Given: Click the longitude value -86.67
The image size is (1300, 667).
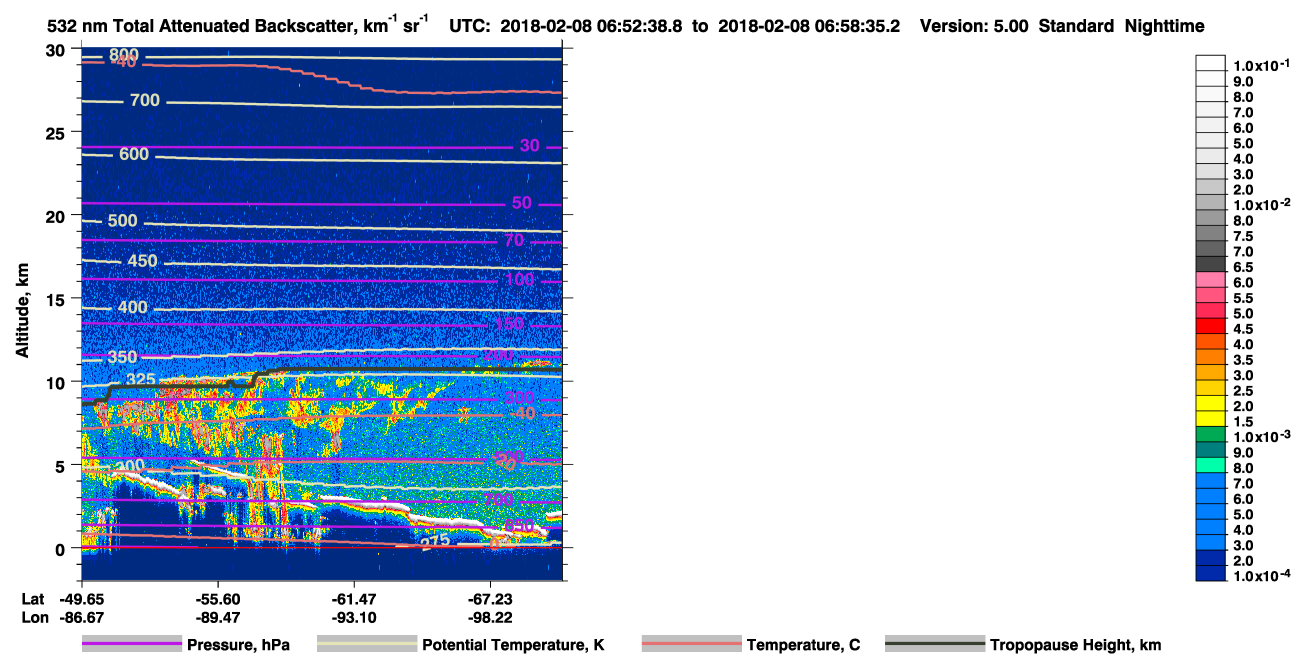Looking at the screenshot, I should 81,618.
